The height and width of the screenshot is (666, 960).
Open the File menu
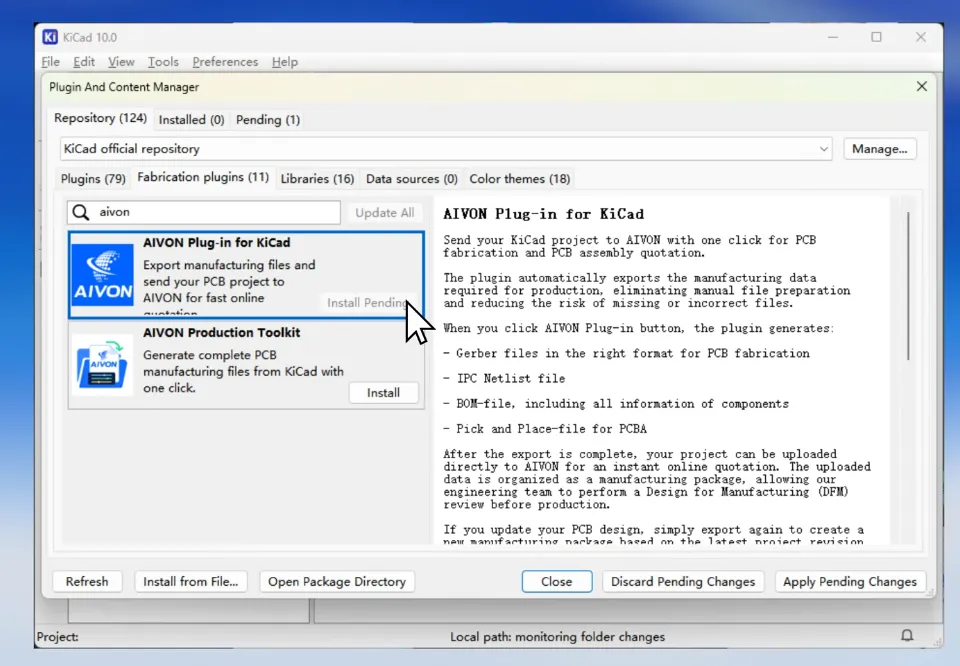tap(50, 62)
